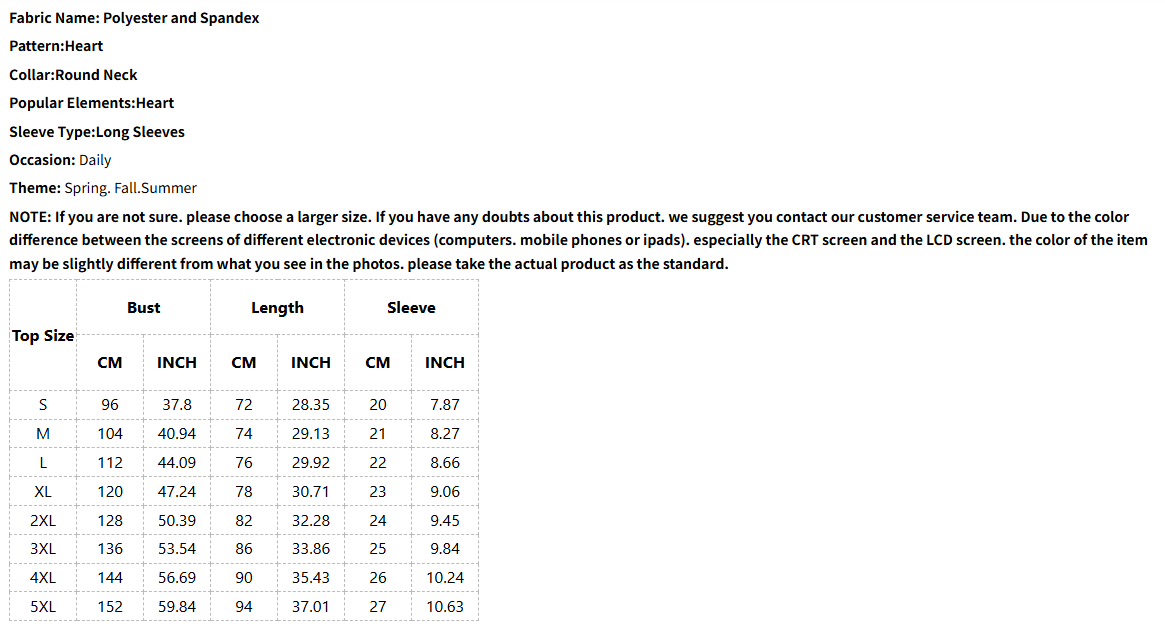Image resolution: width=1165 pixels, height=640 pixels.
Task: Select the Length column header
Action: tap(277, 308)
